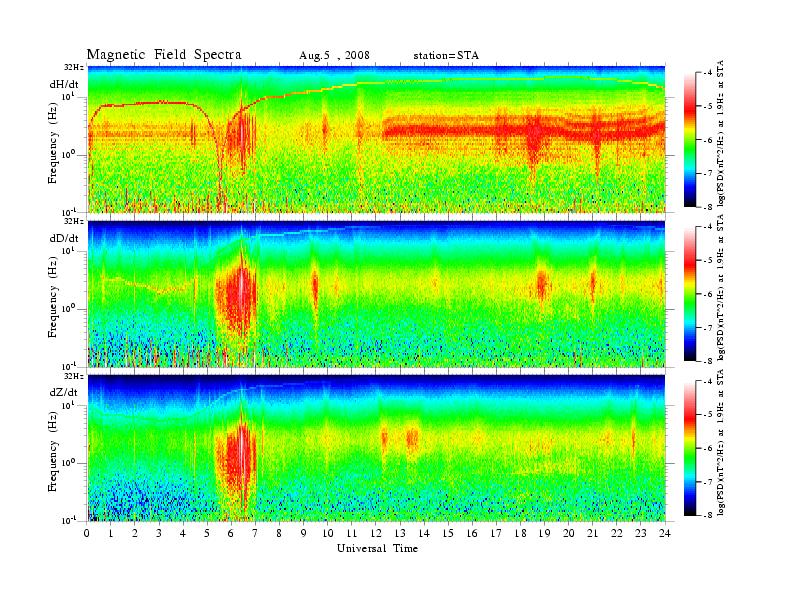
Task: Click the hour '19' tick label on time axis
Action: [x=544, y=534]
